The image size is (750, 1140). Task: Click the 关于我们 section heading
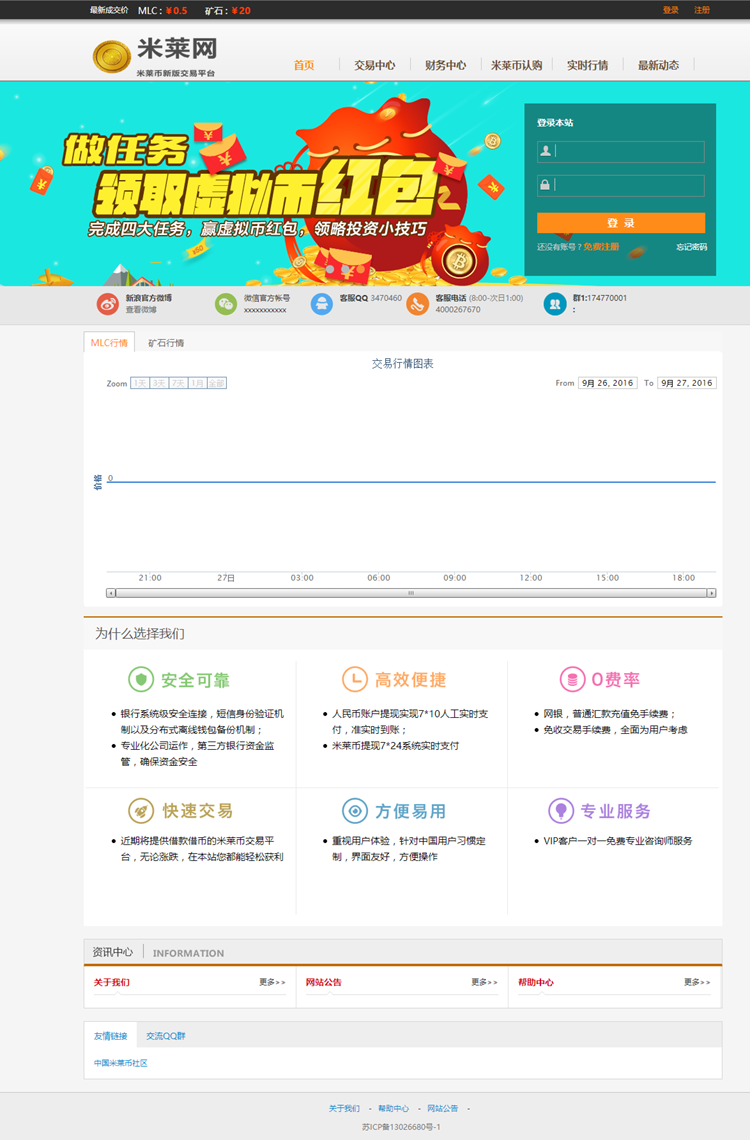pos(111,982)
